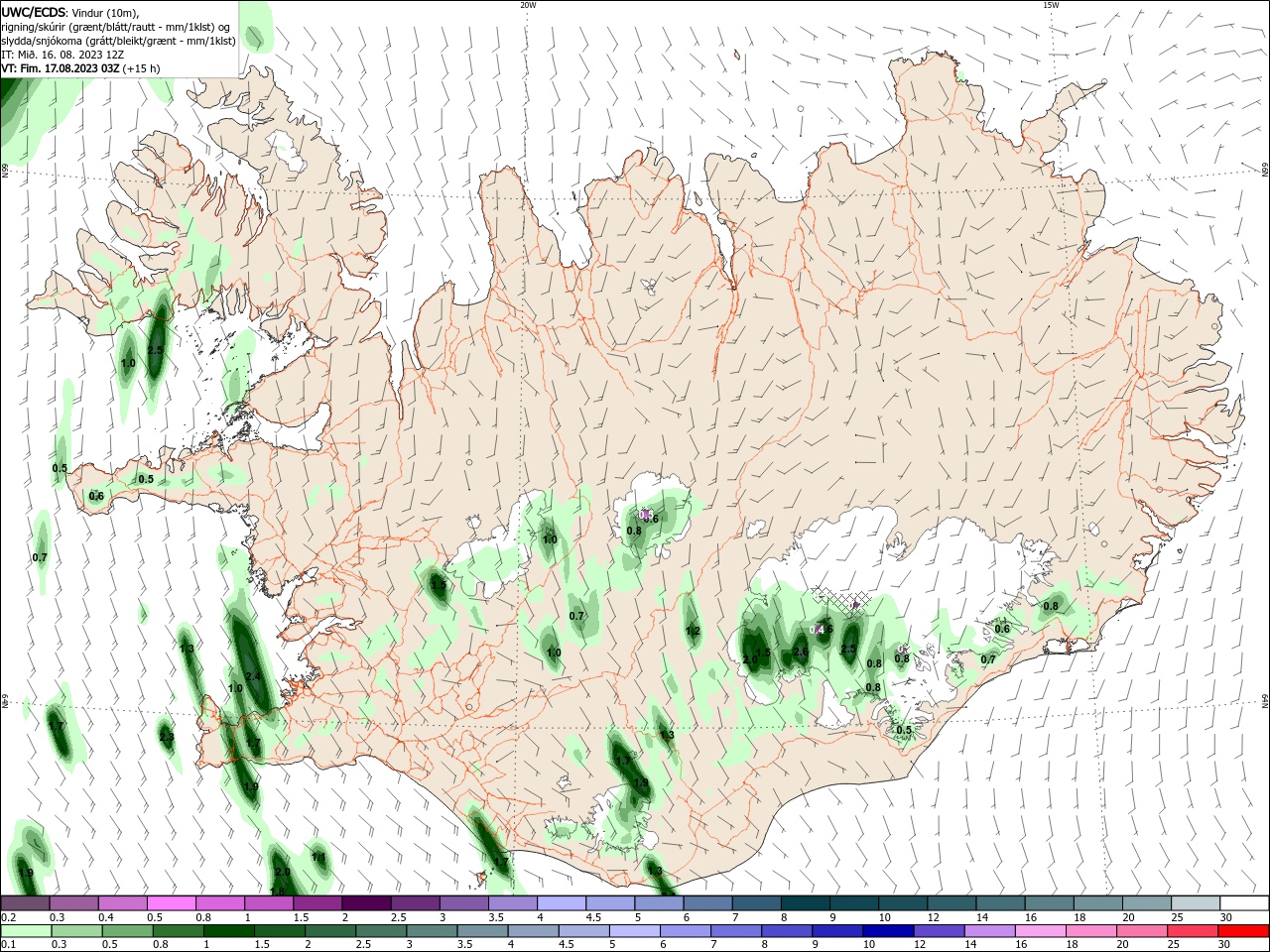1270x952 pixels.
Task: Click the slate blue 7 snow legend swatch
Action: [x=757, y=903]
